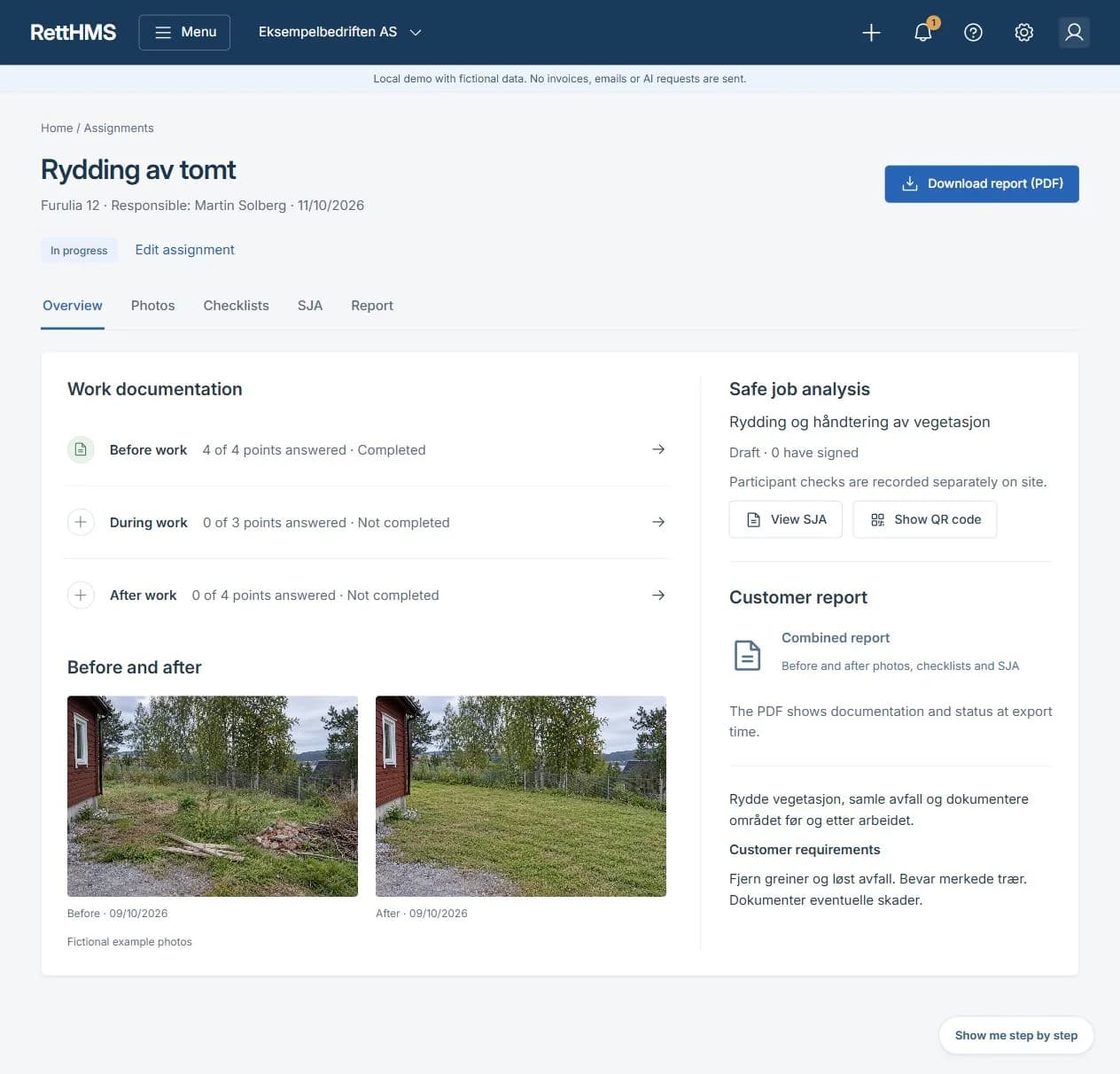Click the Show QR code button

pos(925,519)
